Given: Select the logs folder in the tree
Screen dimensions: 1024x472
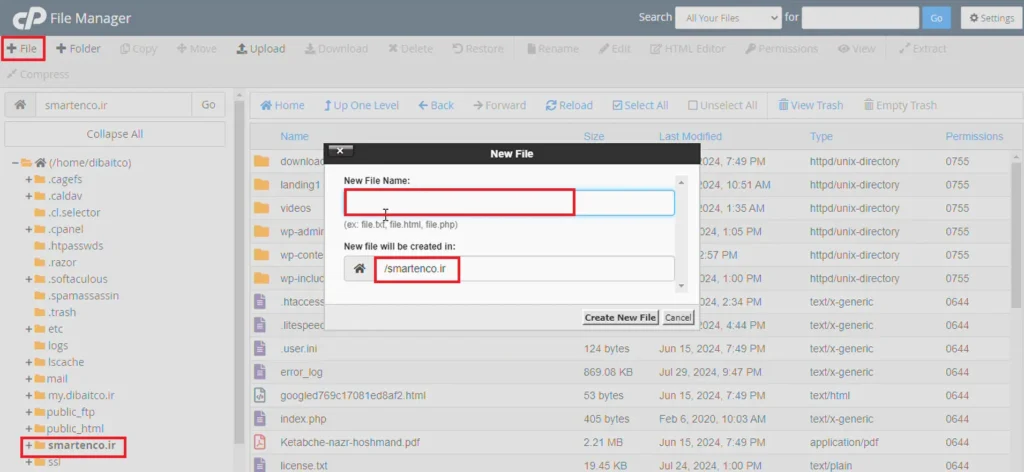Looking at the screenshot, I should tap(57, 345).
